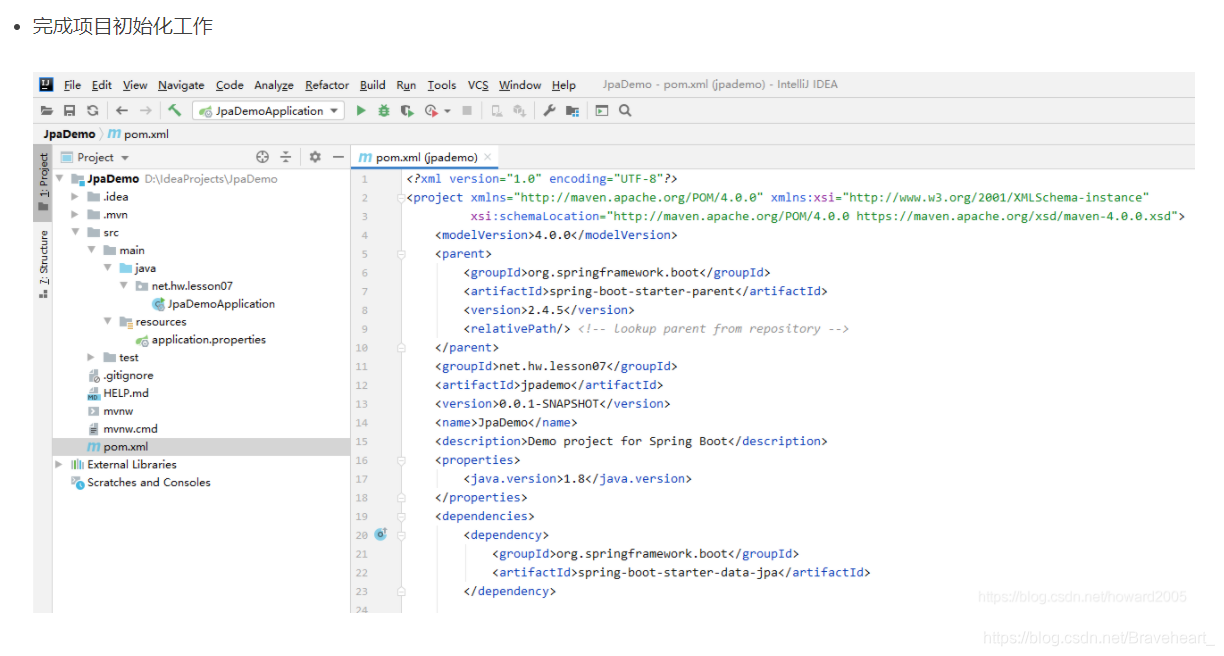Screen dimensions: 1224x656
Task: Select mvnw file in tree
Action: (110, 412)
